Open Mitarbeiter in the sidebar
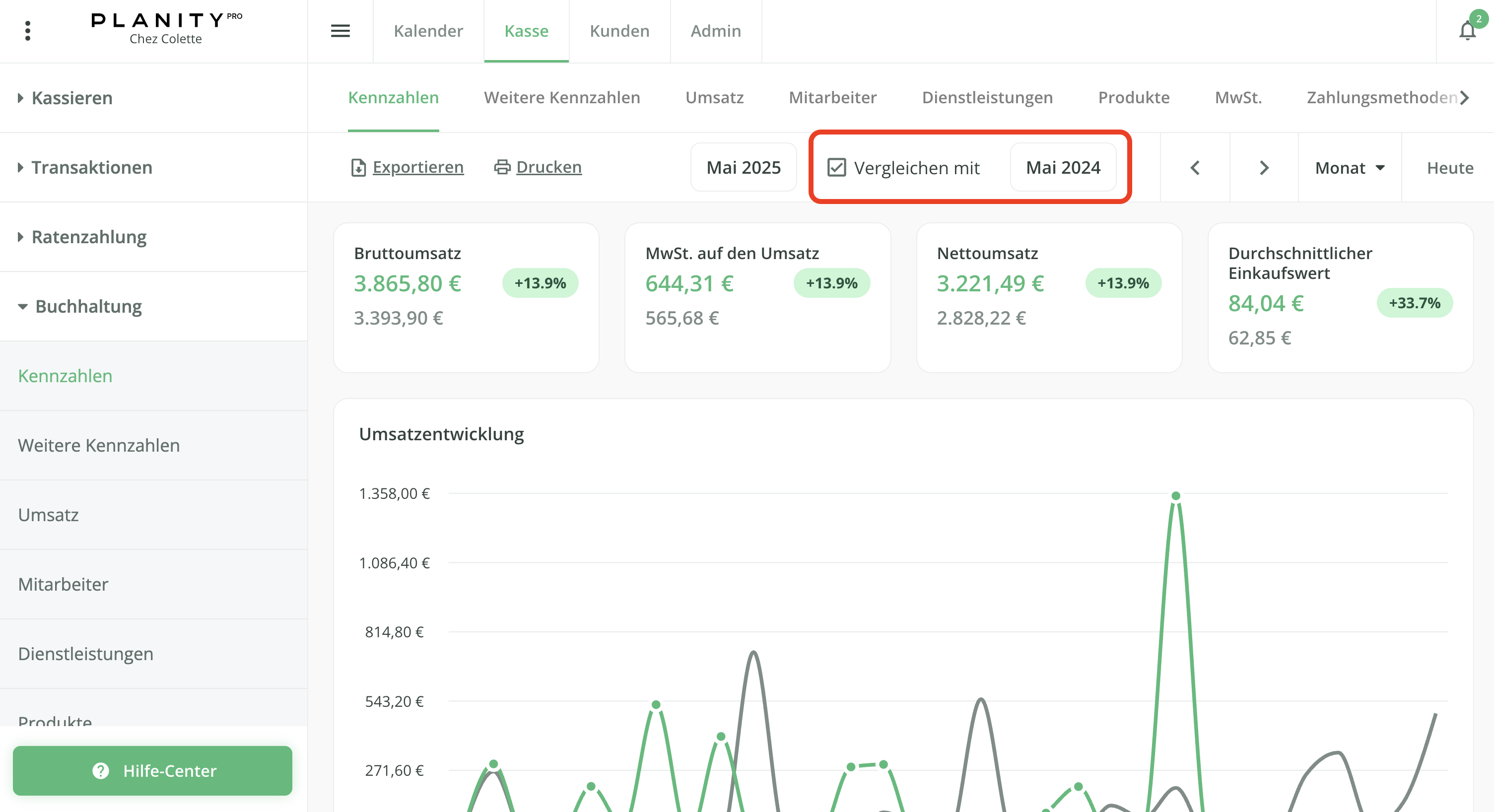The image size is (1494, 812). click(x=154, y=584)
